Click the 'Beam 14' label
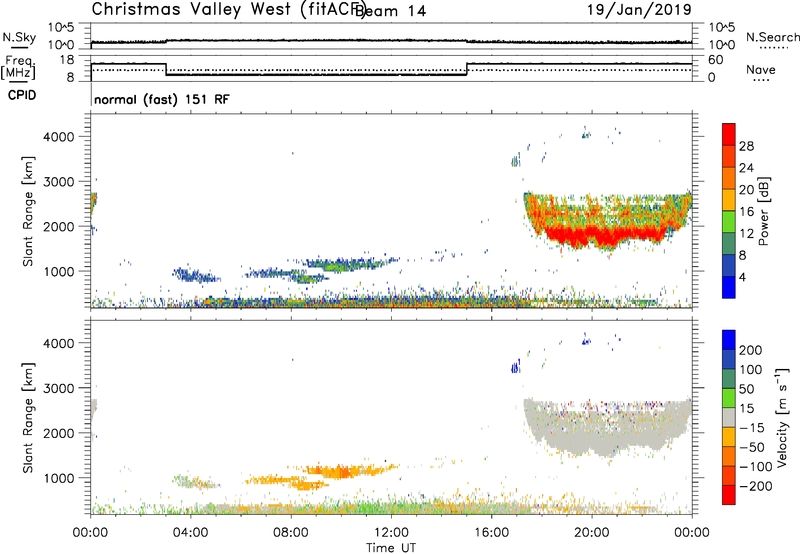Viewport: 800px width, 554px height. (390, 11)
